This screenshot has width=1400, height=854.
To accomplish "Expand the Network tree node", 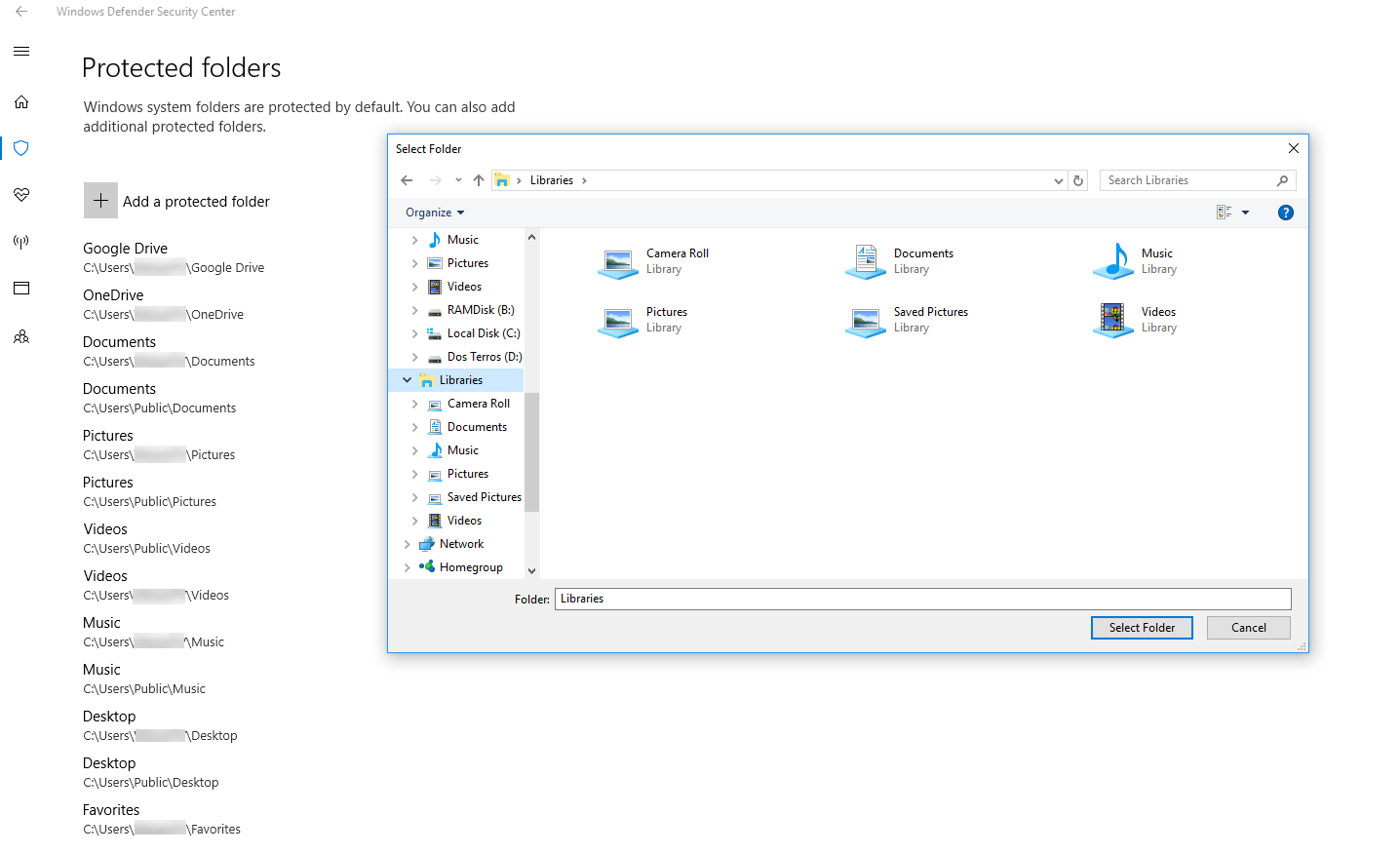I will 407,544.
